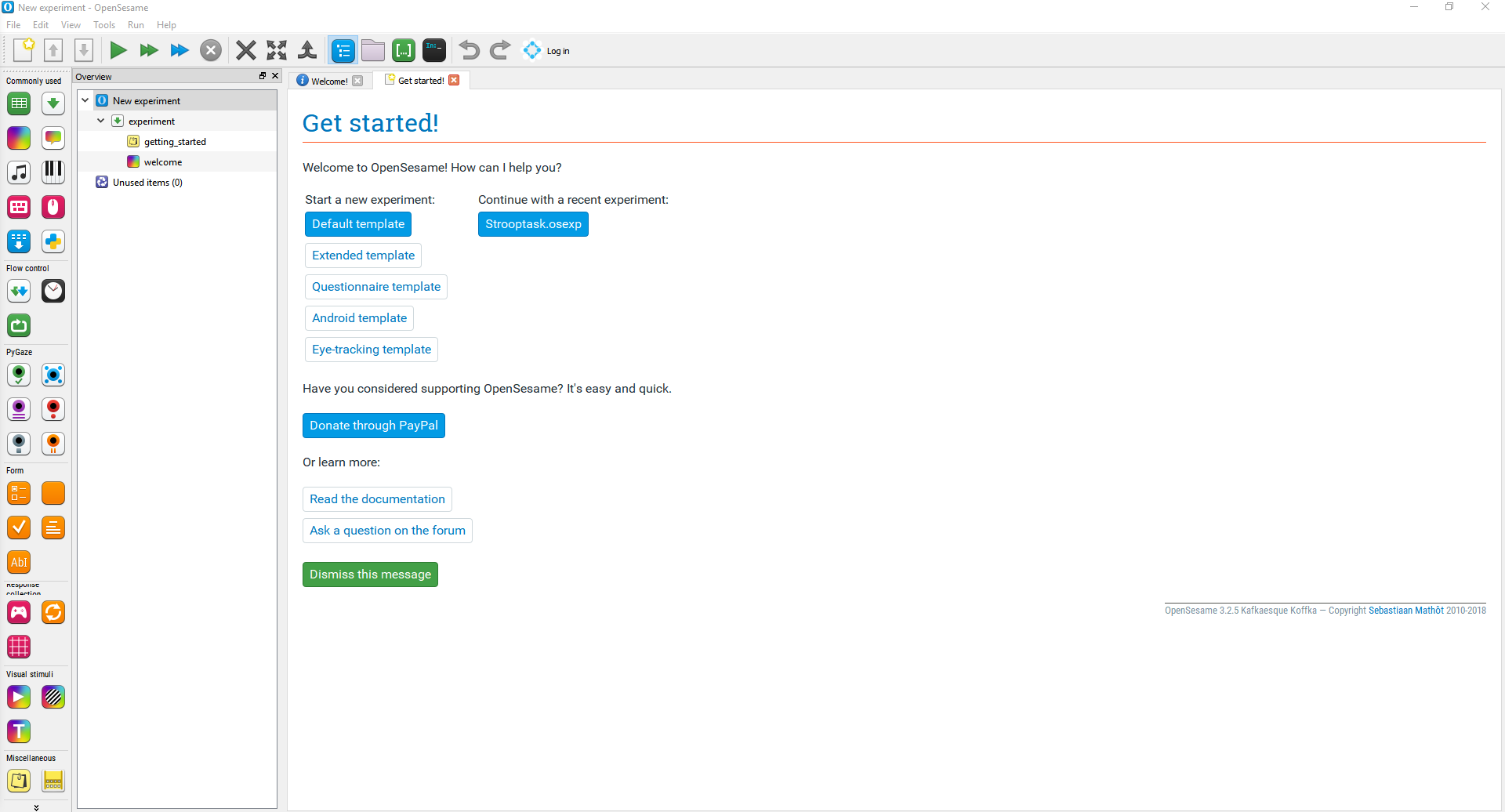The width and height of the screenshot is (1505, 812).
Task: Open the Run menu
Action: tap(136, 25)
